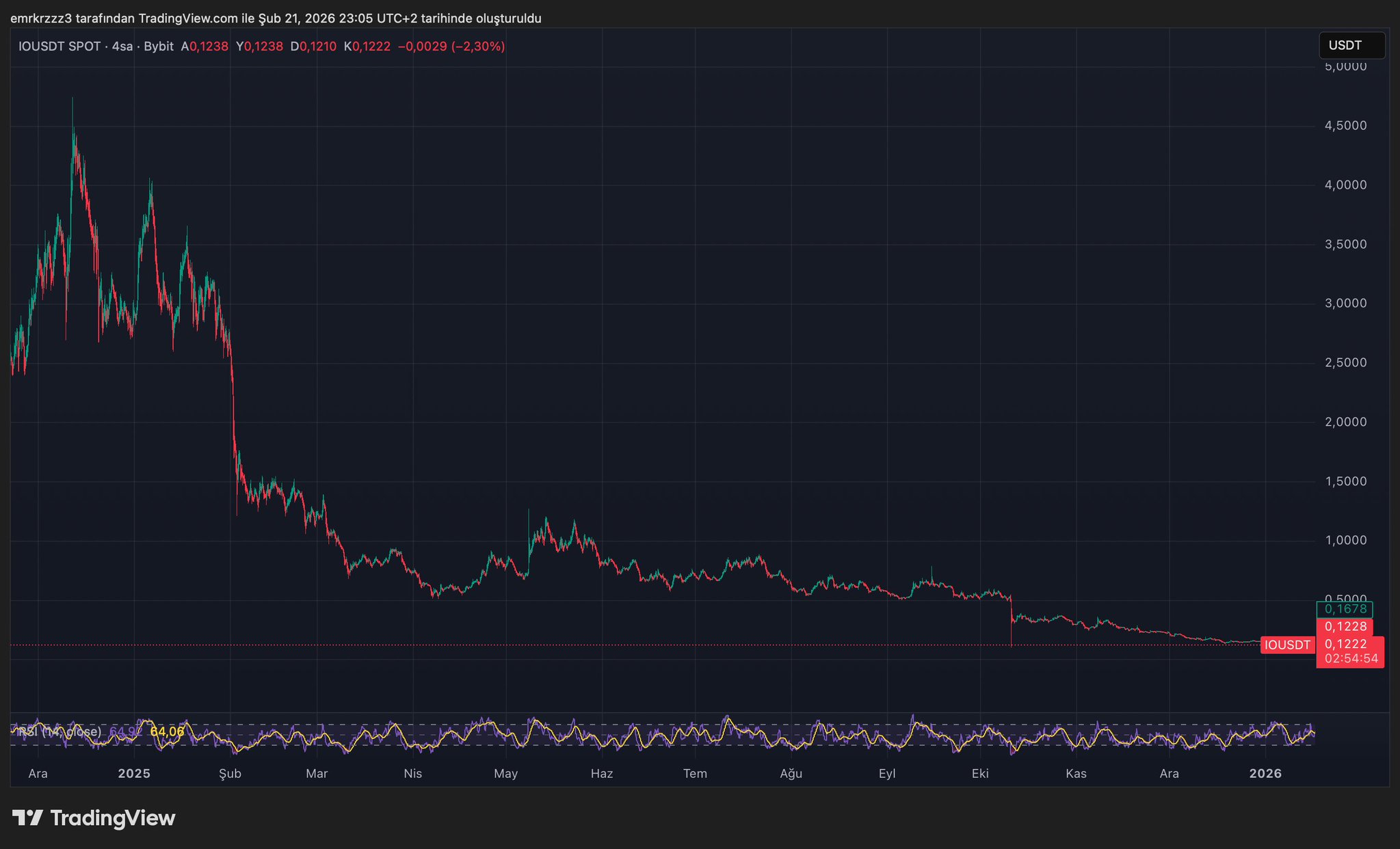Click the red IOUSDT price line tag
This screenshot has width=1400, height=849.
pyautogui.click(x=1287, y=645)
